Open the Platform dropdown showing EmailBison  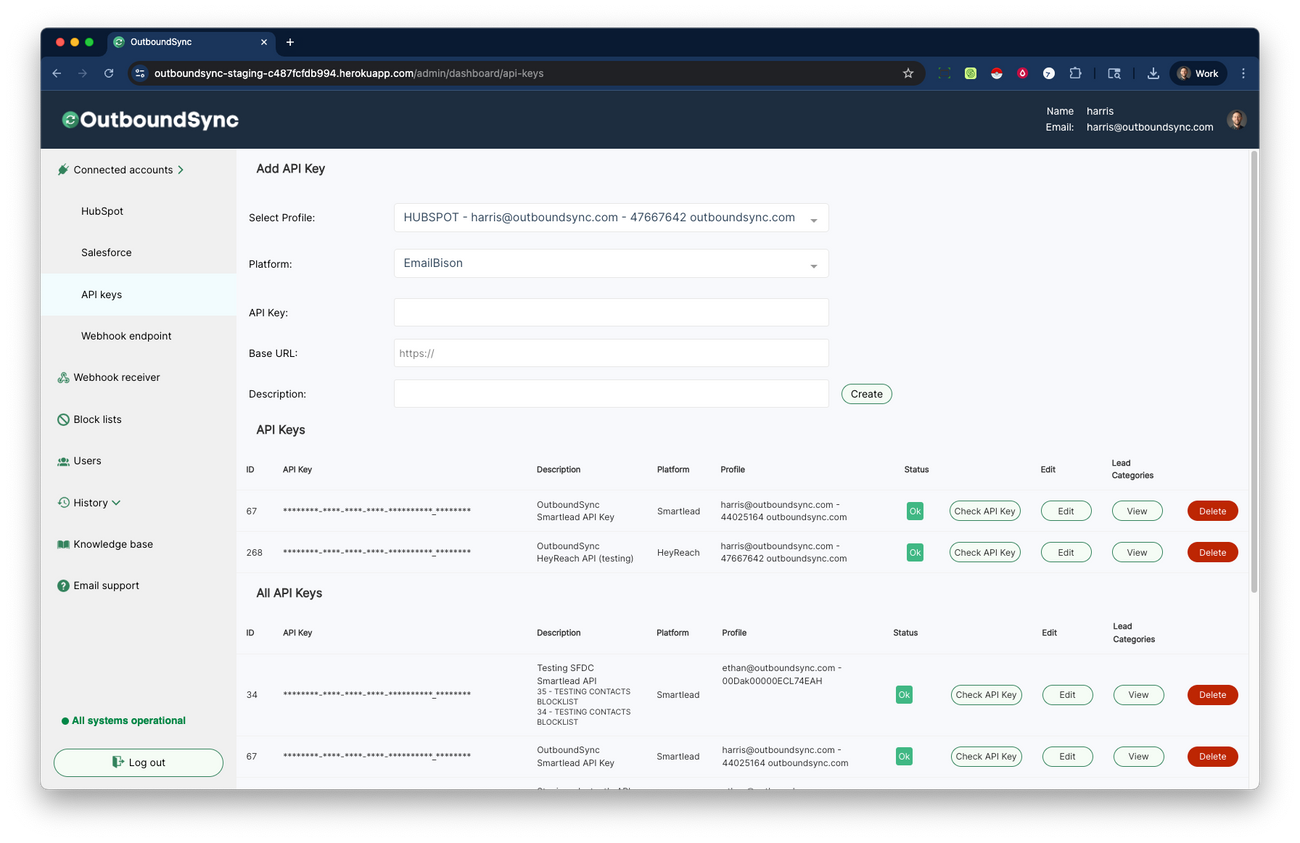pos(610,263)
